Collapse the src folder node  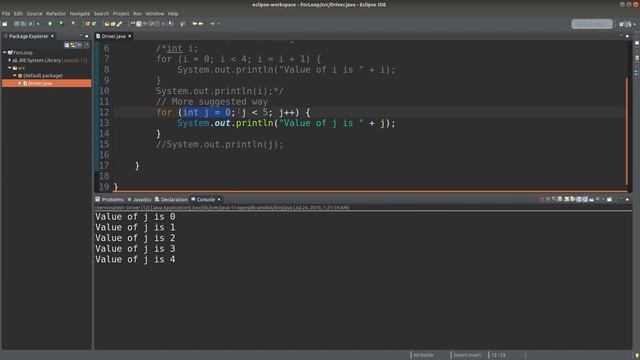[10, 68]
